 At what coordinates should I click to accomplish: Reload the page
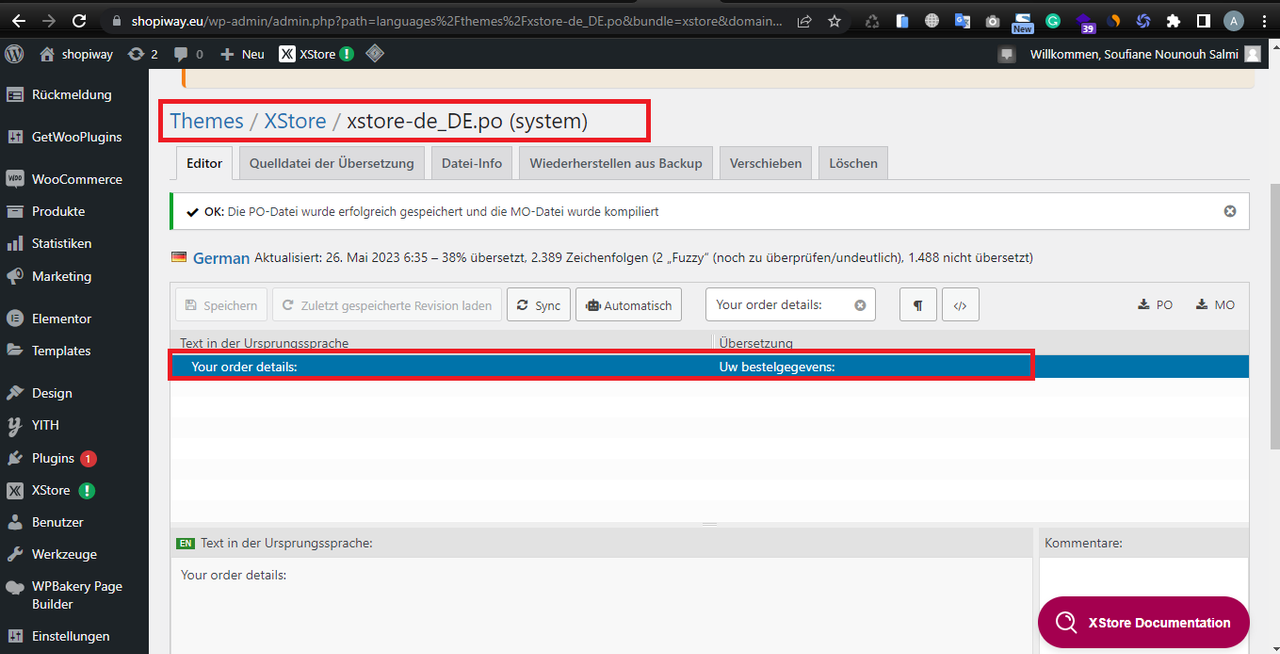[x=80, y=20]
